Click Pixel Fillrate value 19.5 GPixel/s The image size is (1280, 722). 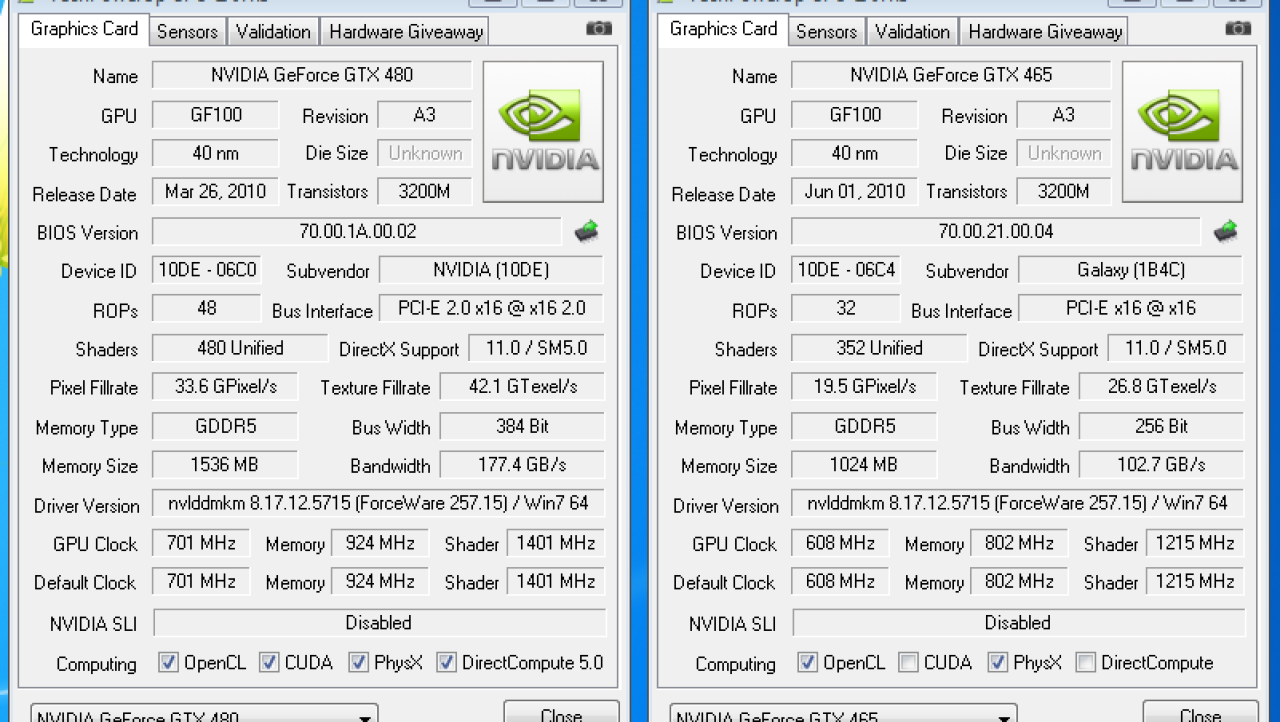(x=865, y=386)
